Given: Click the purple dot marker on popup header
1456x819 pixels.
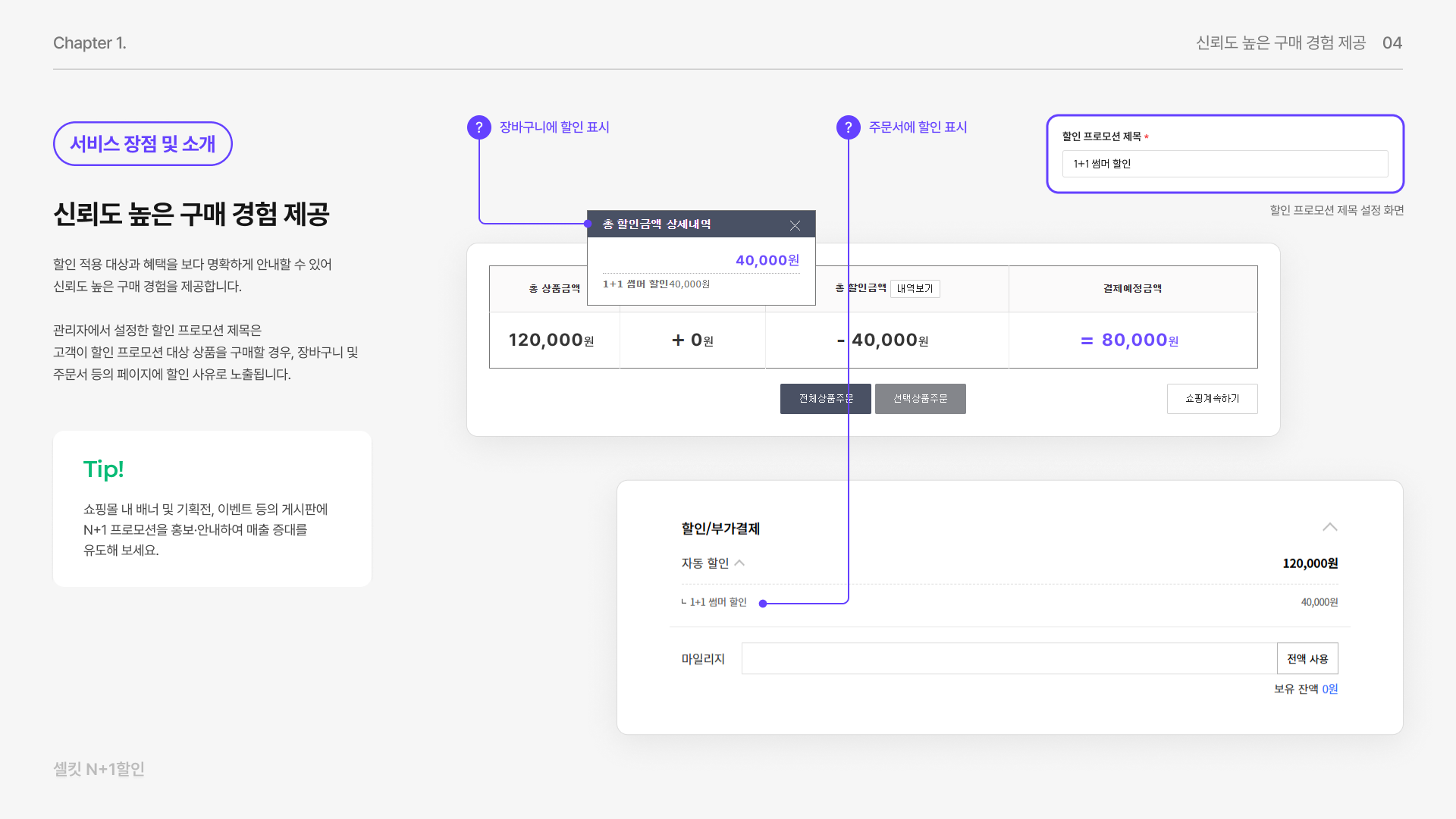Looking at the screenshot, I should coord(588,224).
